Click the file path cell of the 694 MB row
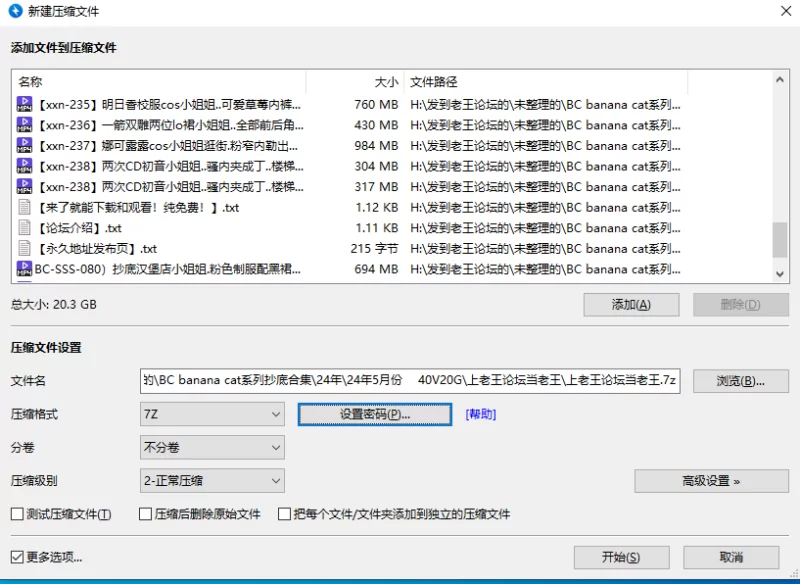800x584 pixels. [545, 269]
